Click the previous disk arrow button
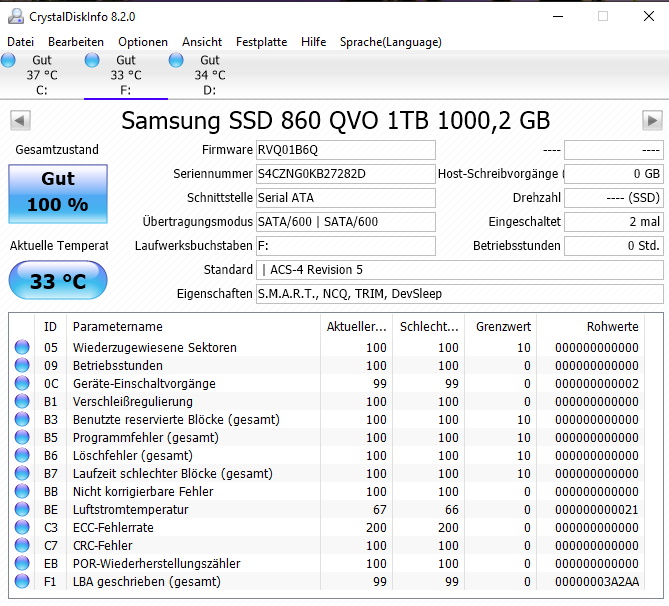The width and height of the screenshot is (669, 606). coord(20,120)
